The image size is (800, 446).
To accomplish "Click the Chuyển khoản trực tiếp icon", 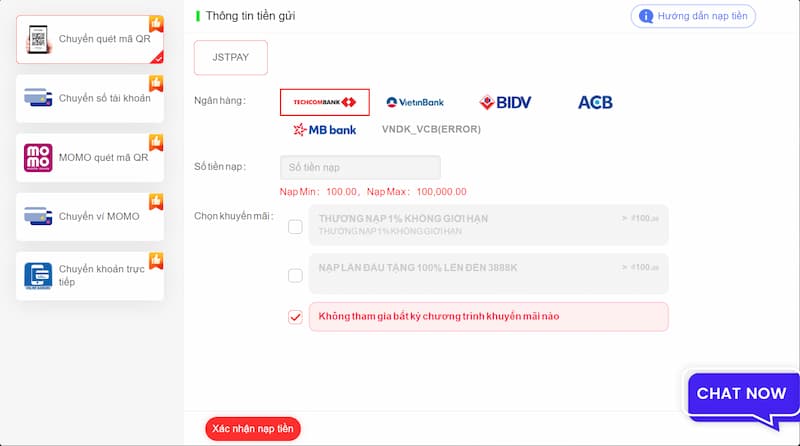I will pos(38,276).
